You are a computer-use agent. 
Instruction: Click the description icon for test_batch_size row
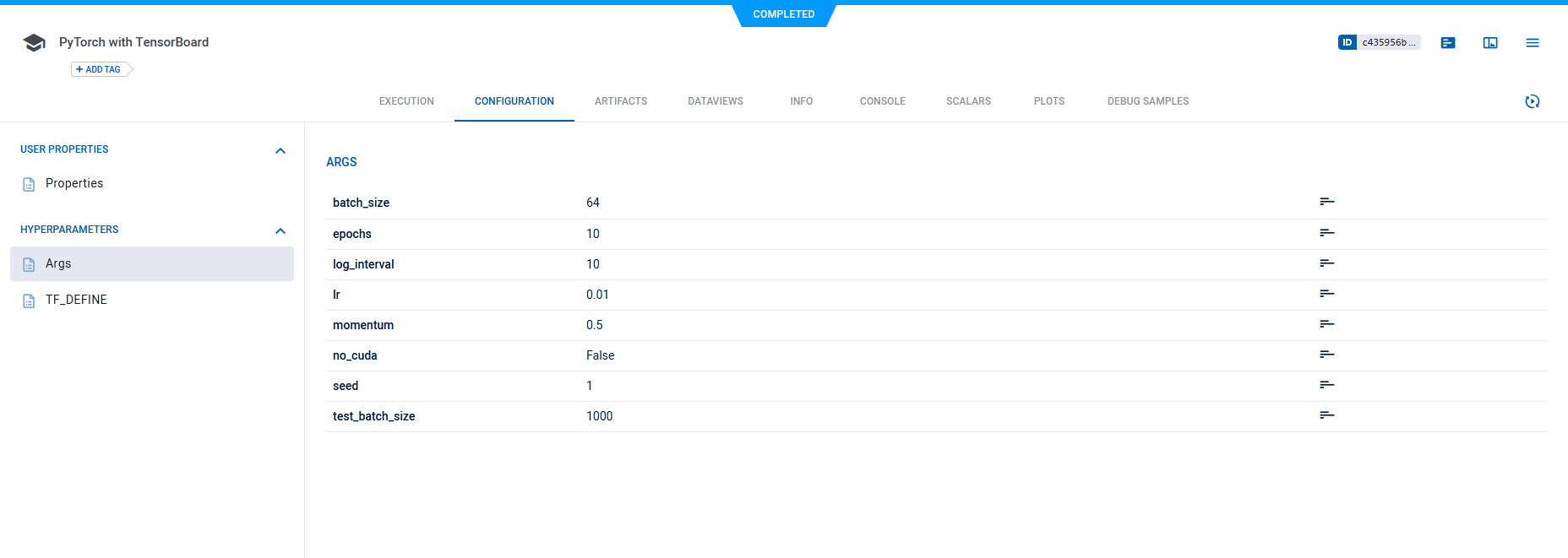1326,415
